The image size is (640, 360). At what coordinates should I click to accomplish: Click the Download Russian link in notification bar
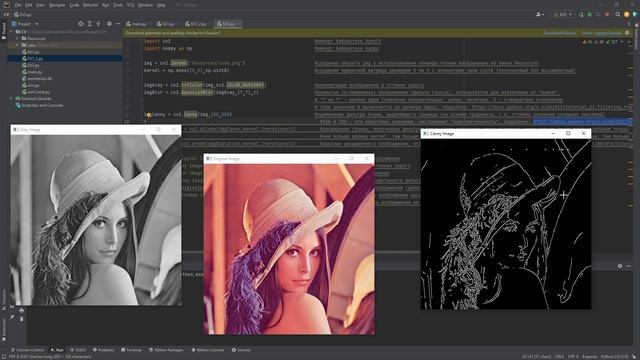[560, 33]
